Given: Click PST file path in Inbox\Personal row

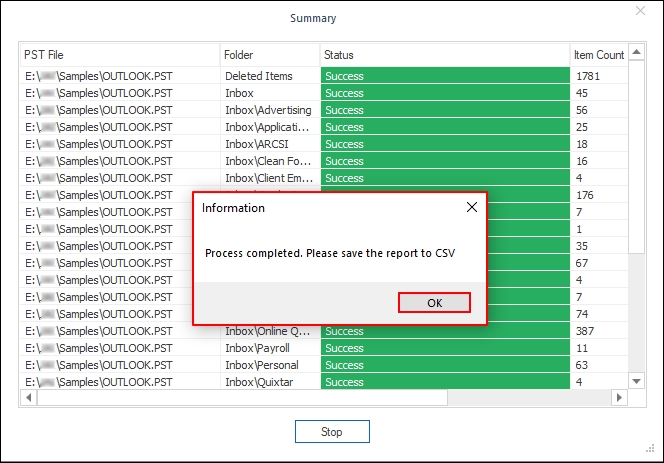Looking at the screenshot, I should coord(99,365).
